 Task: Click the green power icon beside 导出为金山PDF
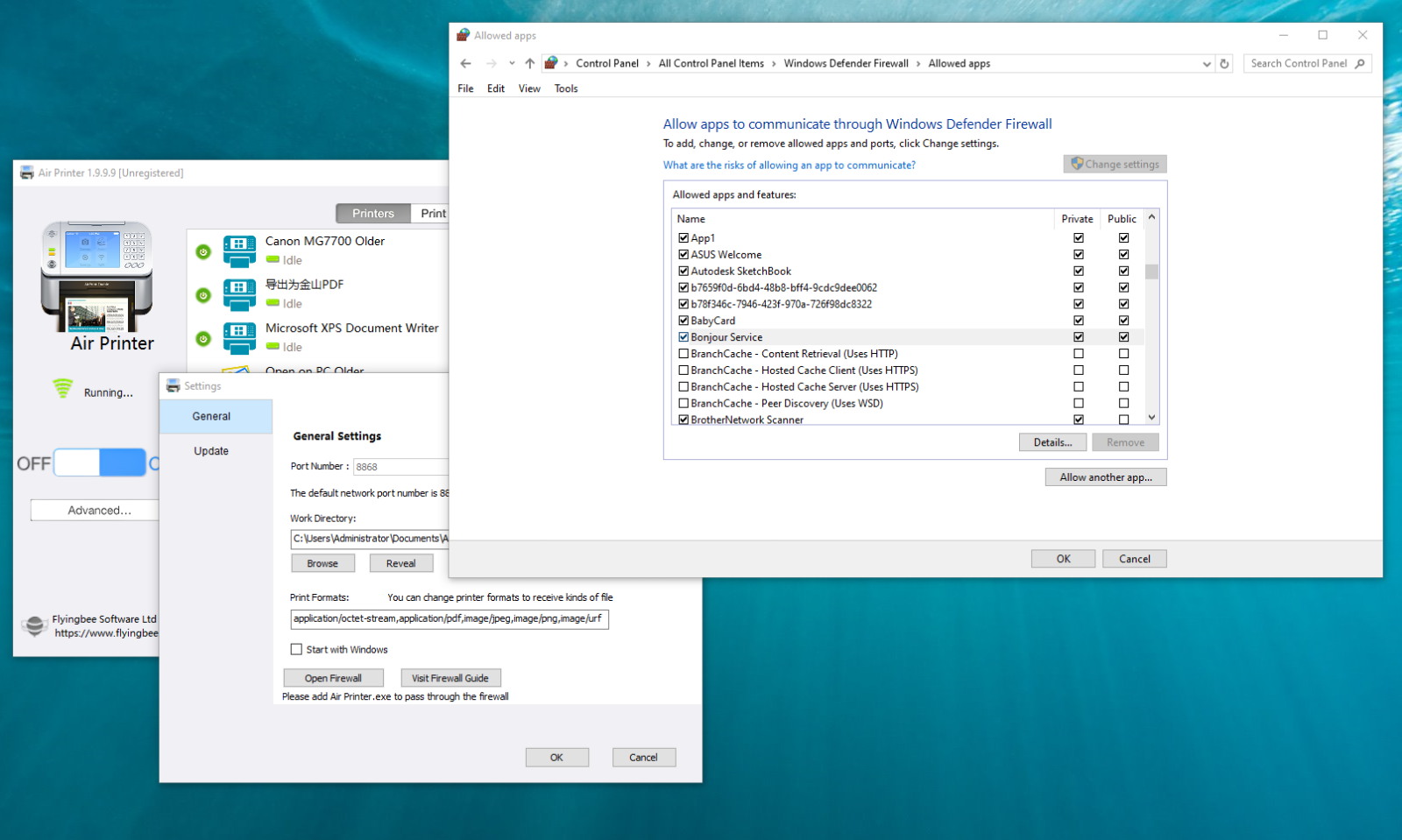(x=203, y=295)
